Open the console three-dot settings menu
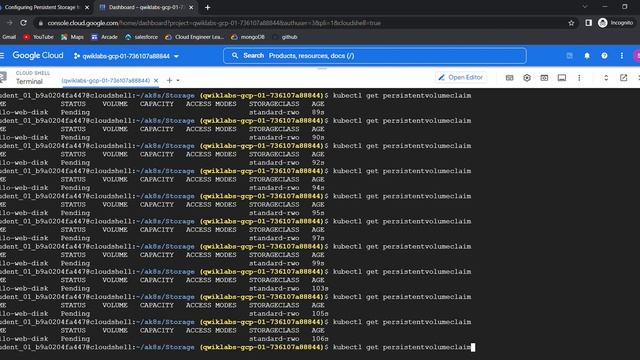Screen dimensions: 640x360 (x=622, y=56)
